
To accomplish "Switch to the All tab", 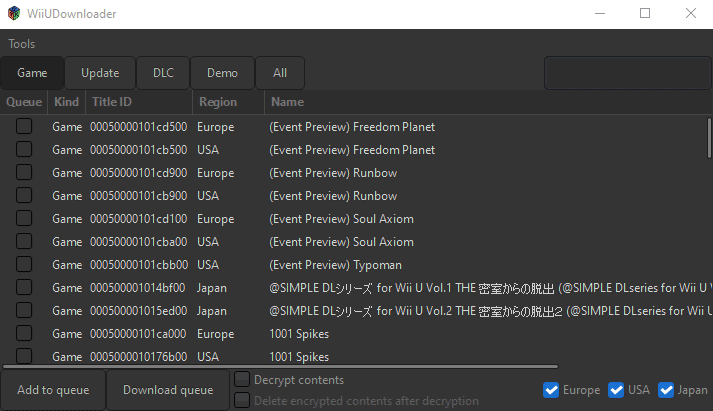I will tap(280, 73).
